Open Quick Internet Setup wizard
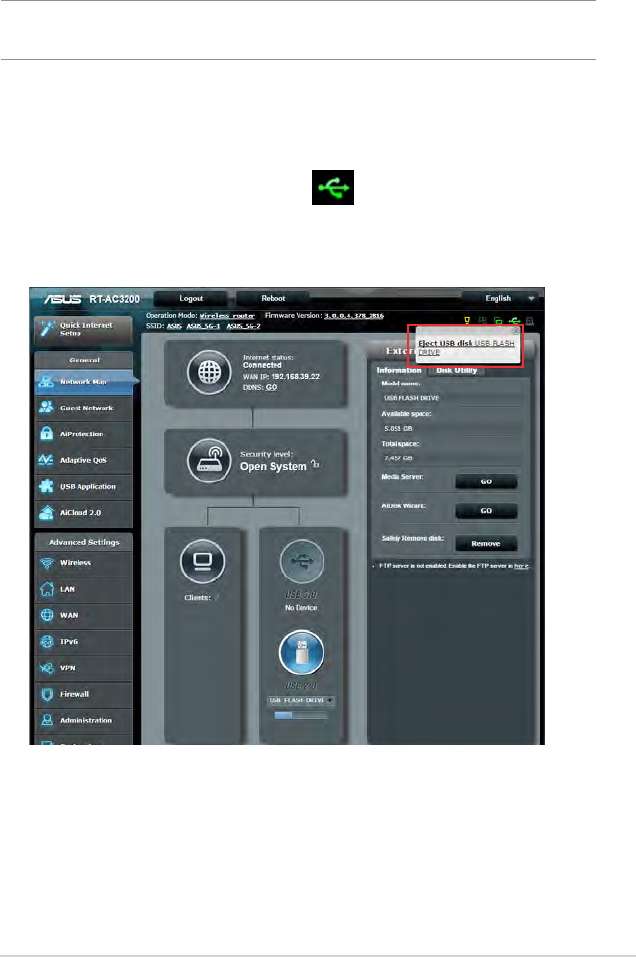636x957 pixels. [84, 330]
